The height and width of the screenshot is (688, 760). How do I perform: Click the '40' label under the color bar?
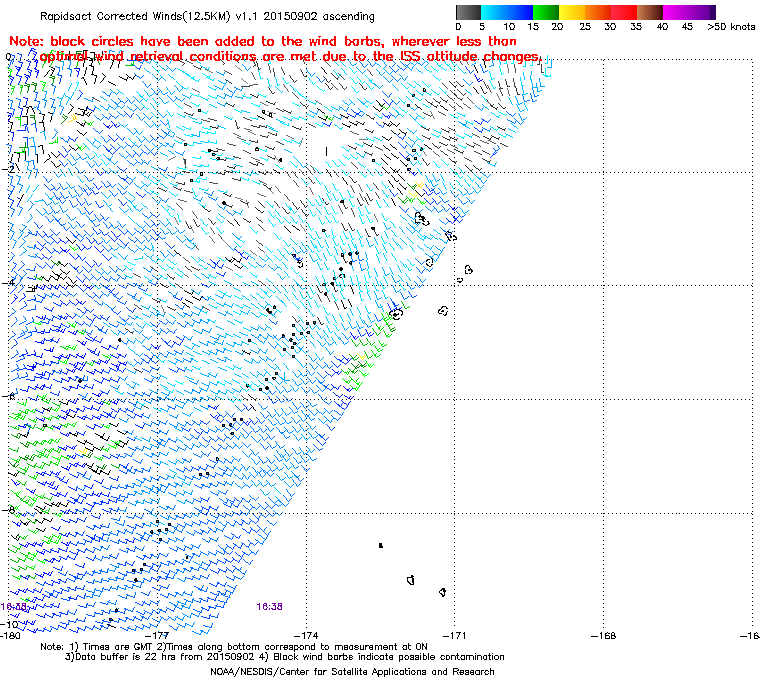pos(662,27)
